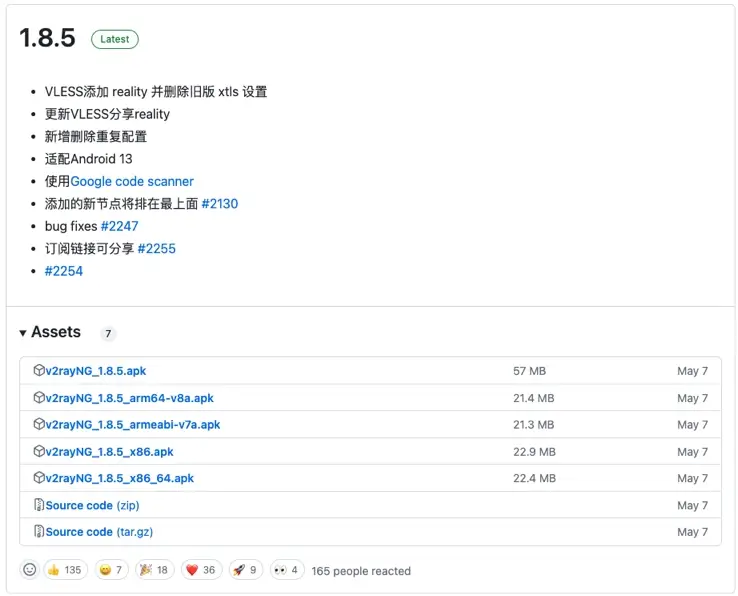The image size is (738, 596).
Task: Click the 57 MB file size
Action: (x=529, y=371)
